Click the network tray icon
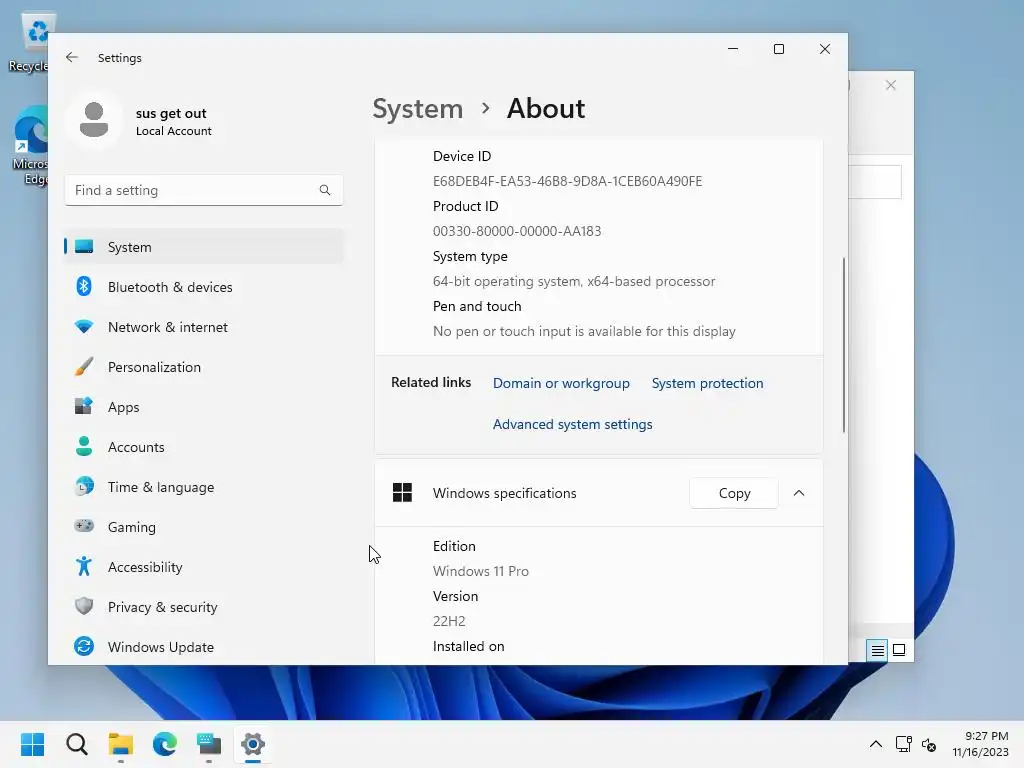This screenshot has height=768, width=1024. (904, 744)
